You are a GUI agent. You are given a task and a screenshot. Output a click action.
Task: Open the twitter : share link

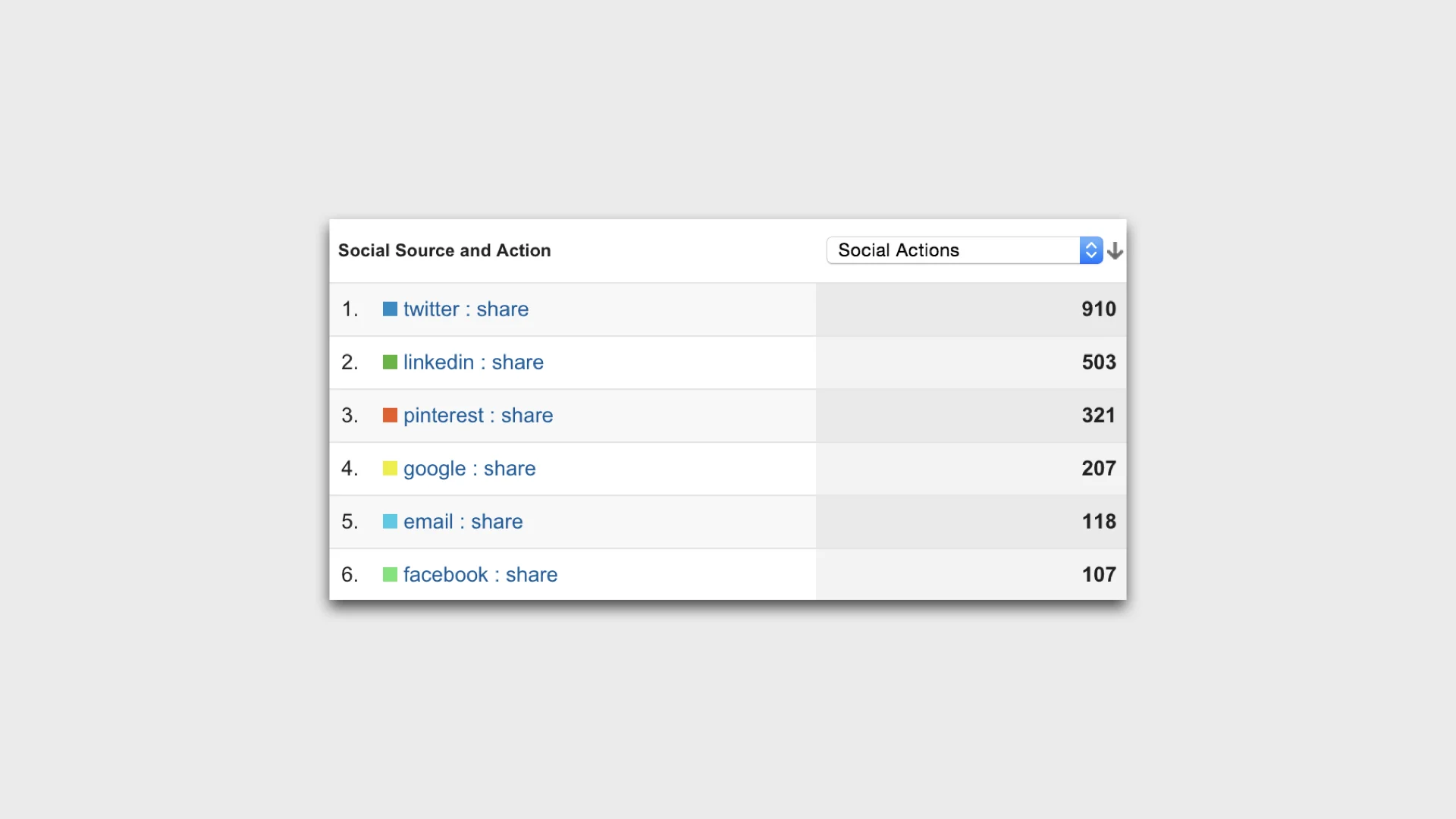(466, 309)
